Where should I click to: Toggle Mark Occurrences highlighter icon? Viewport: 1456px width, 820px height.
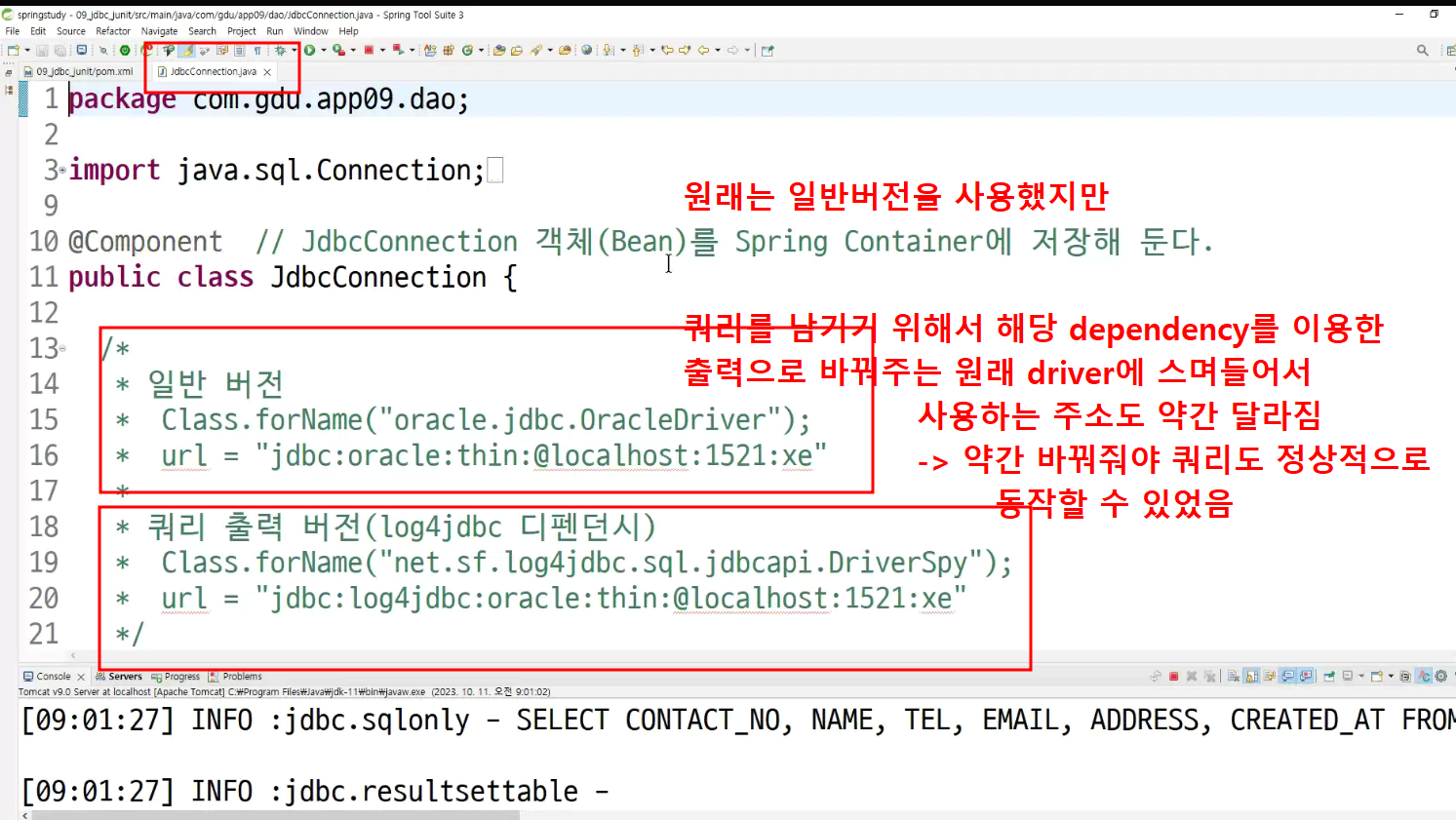(x=187, y=51)
